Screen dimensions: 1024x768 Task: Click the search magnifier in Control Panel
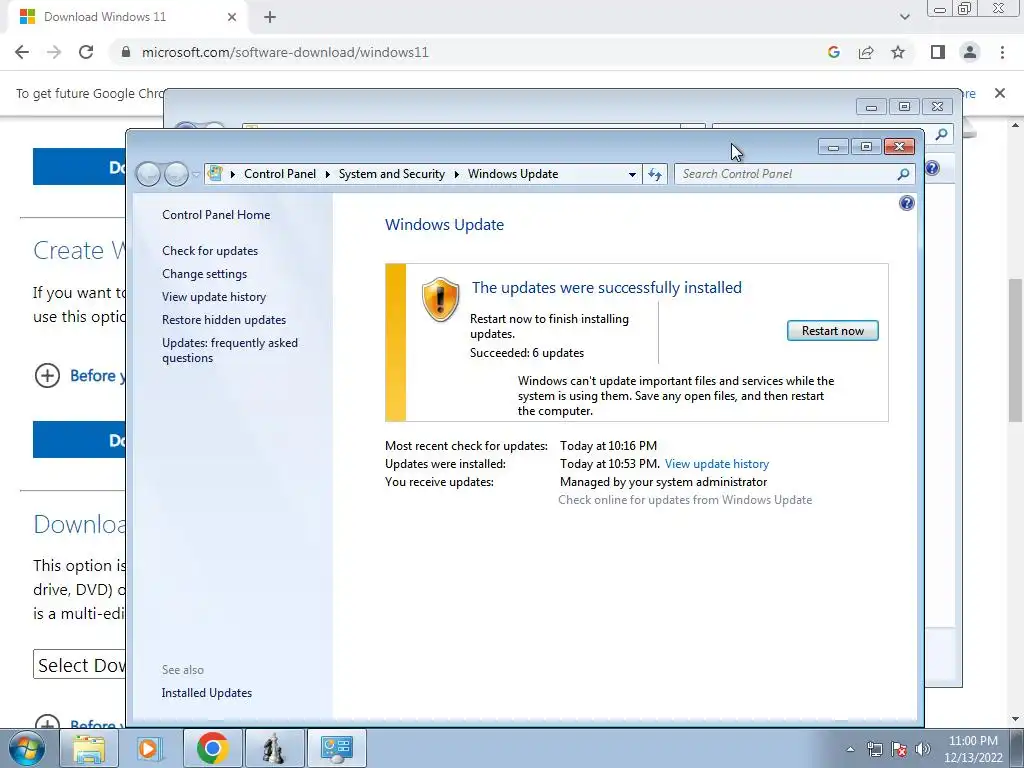(903, 174)
